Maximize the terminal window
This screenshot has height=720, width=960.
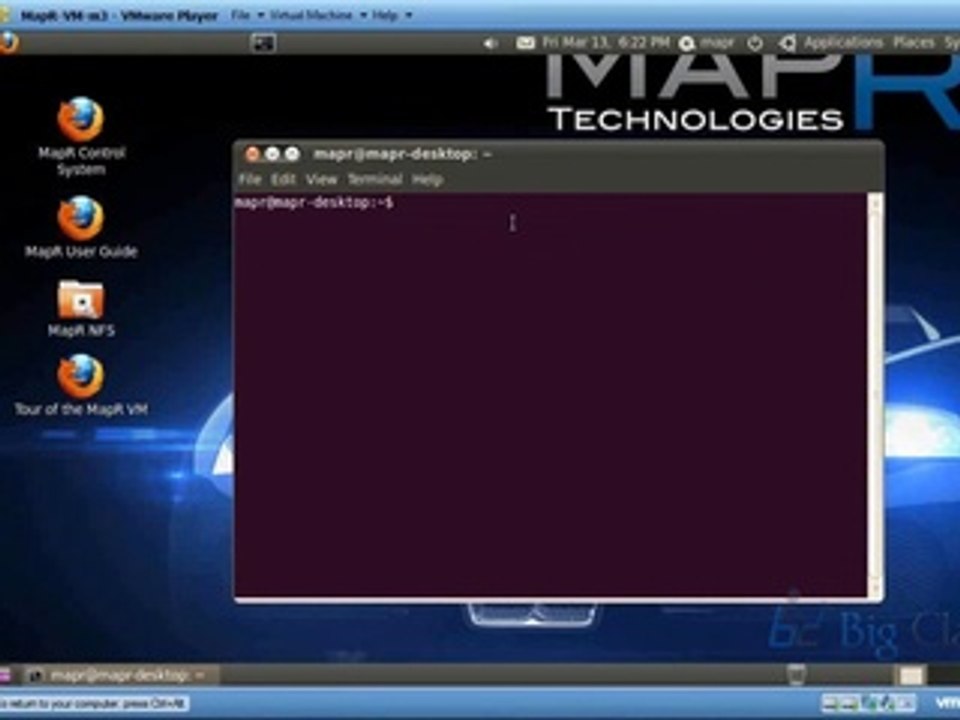pyautogui.click(x=292, y=154)
